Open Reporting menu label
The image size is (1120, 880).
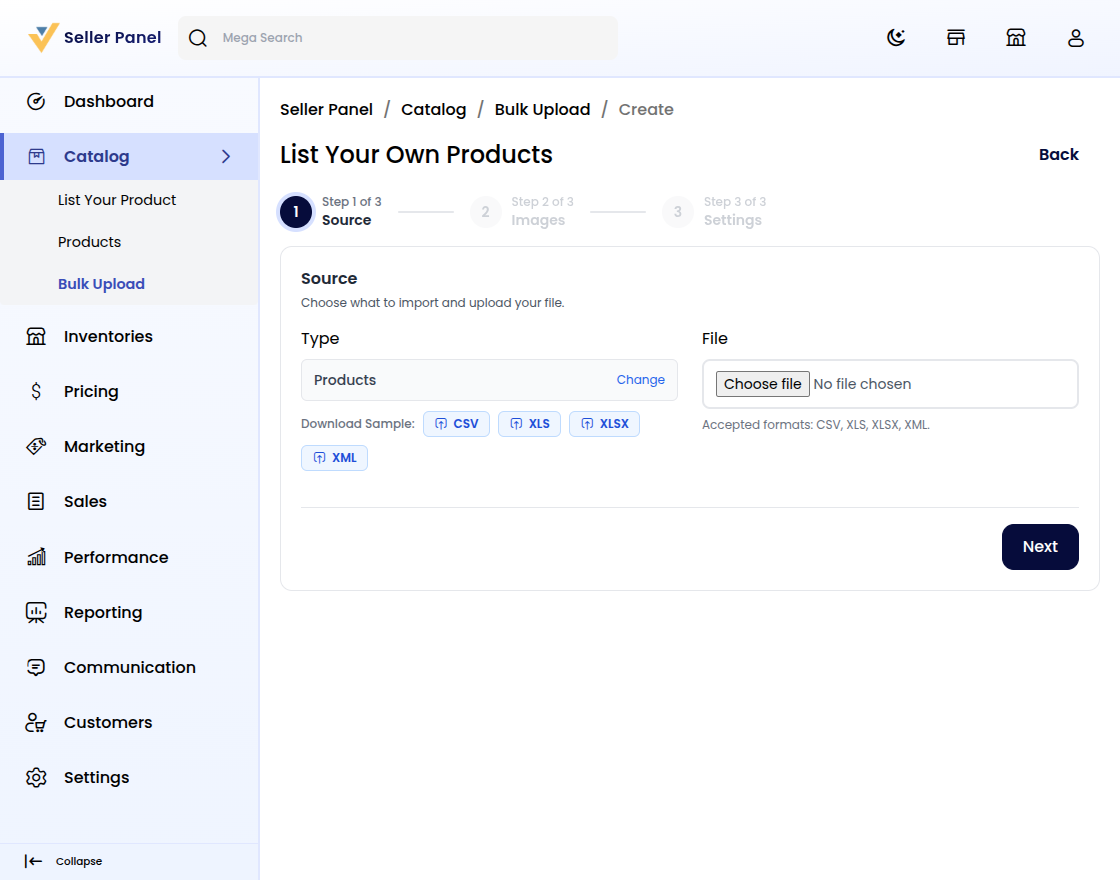point(103,612)
